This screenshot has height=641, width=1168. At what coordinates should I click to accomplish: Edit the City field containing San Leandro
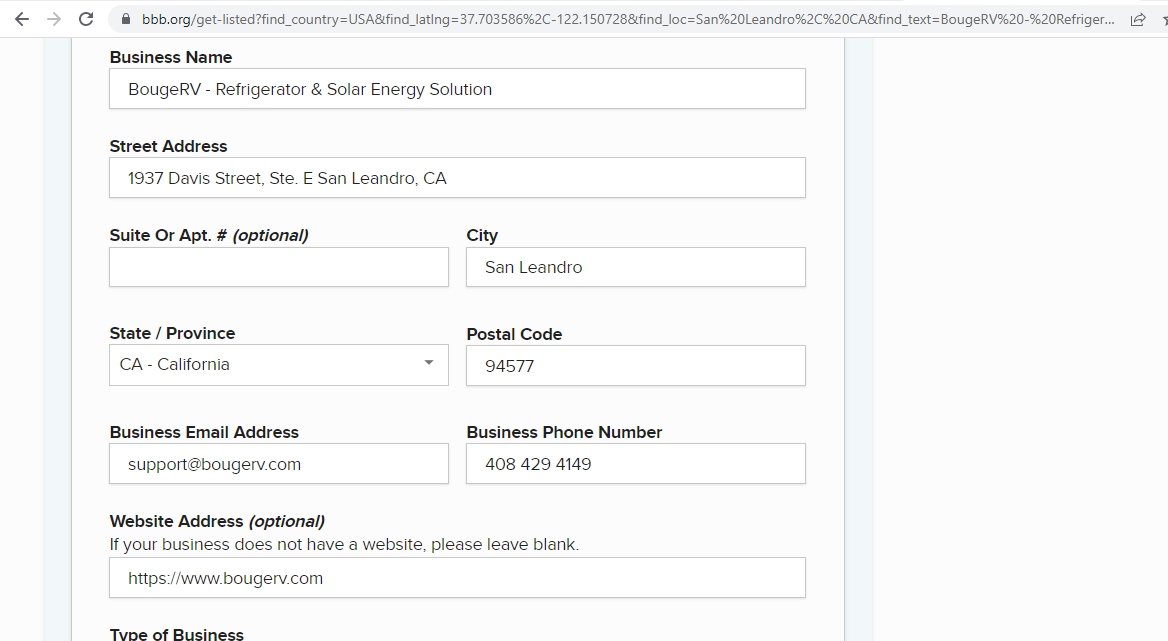[x=635, y=267]
